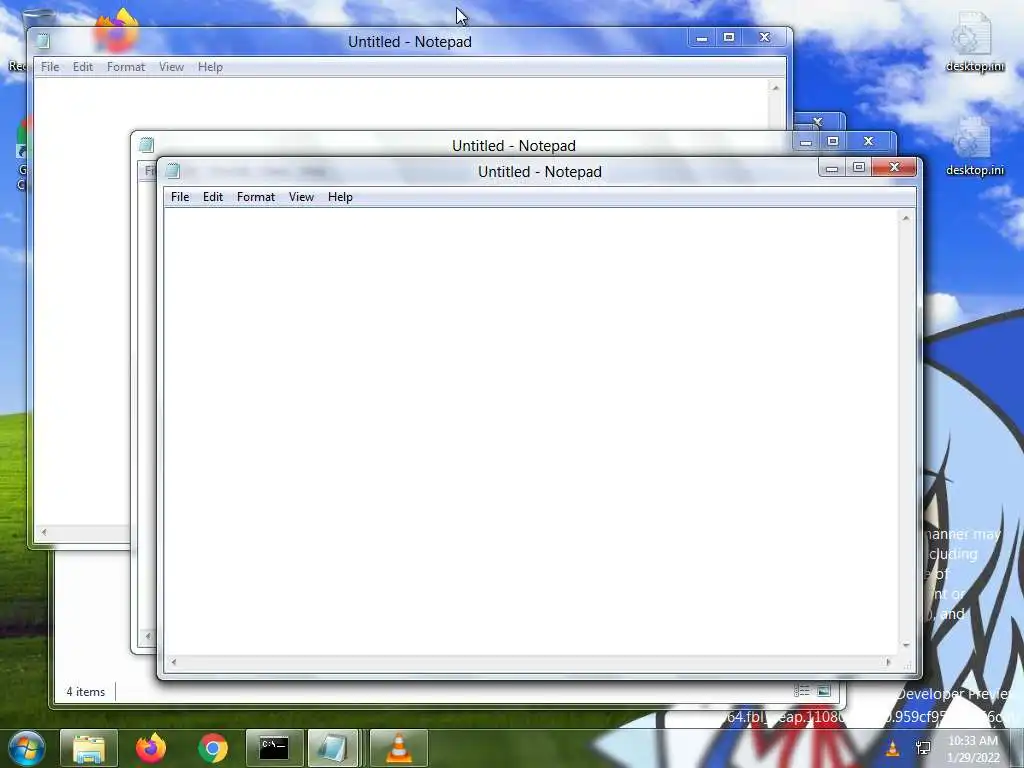Maximize the middle Notepad window
The width and height of the screenshot is (1024, 768).
[833, 141]
